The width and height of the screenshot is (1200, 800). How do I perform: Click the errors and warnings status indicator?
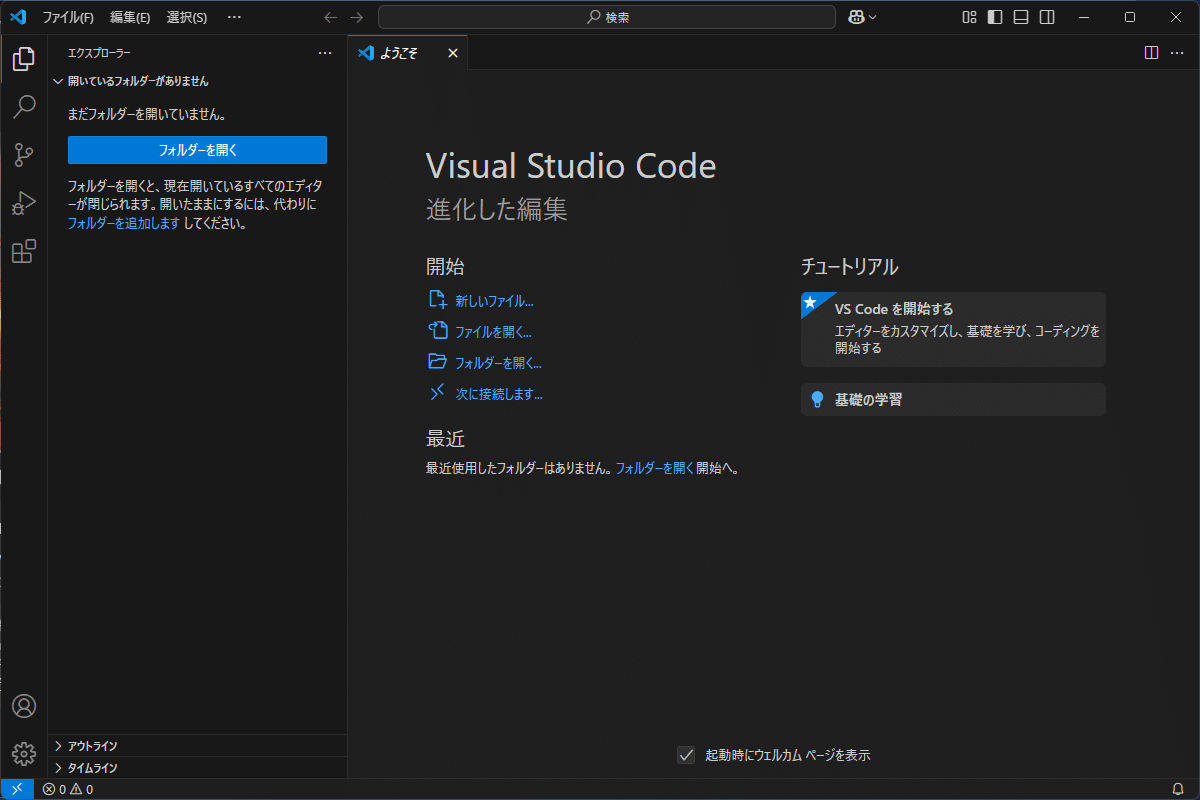click(68, 789)
